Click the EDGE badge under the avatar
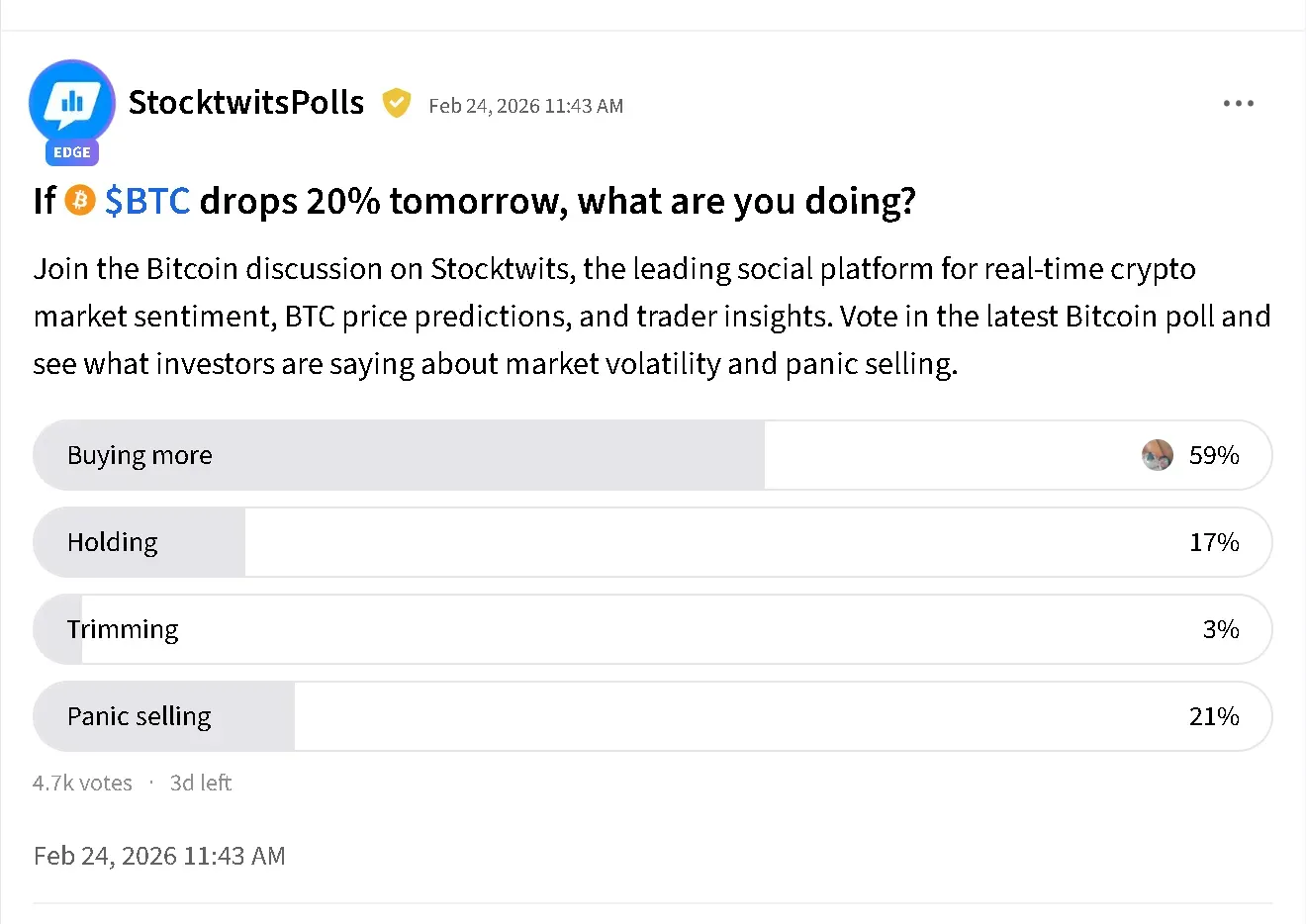This screenshot has width=1306, height=924. point(72,152)
